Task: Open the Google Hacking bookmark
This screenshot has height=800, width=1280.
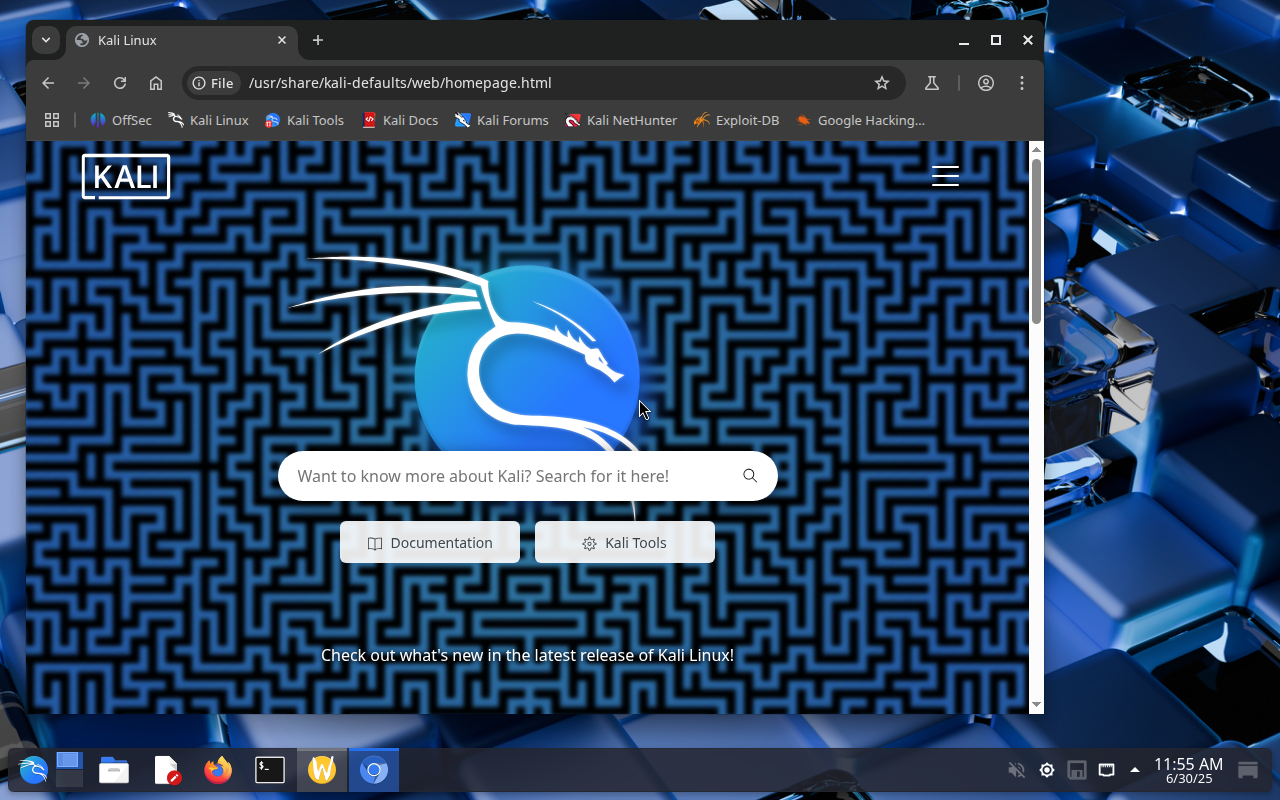Action: coord(860,120)
